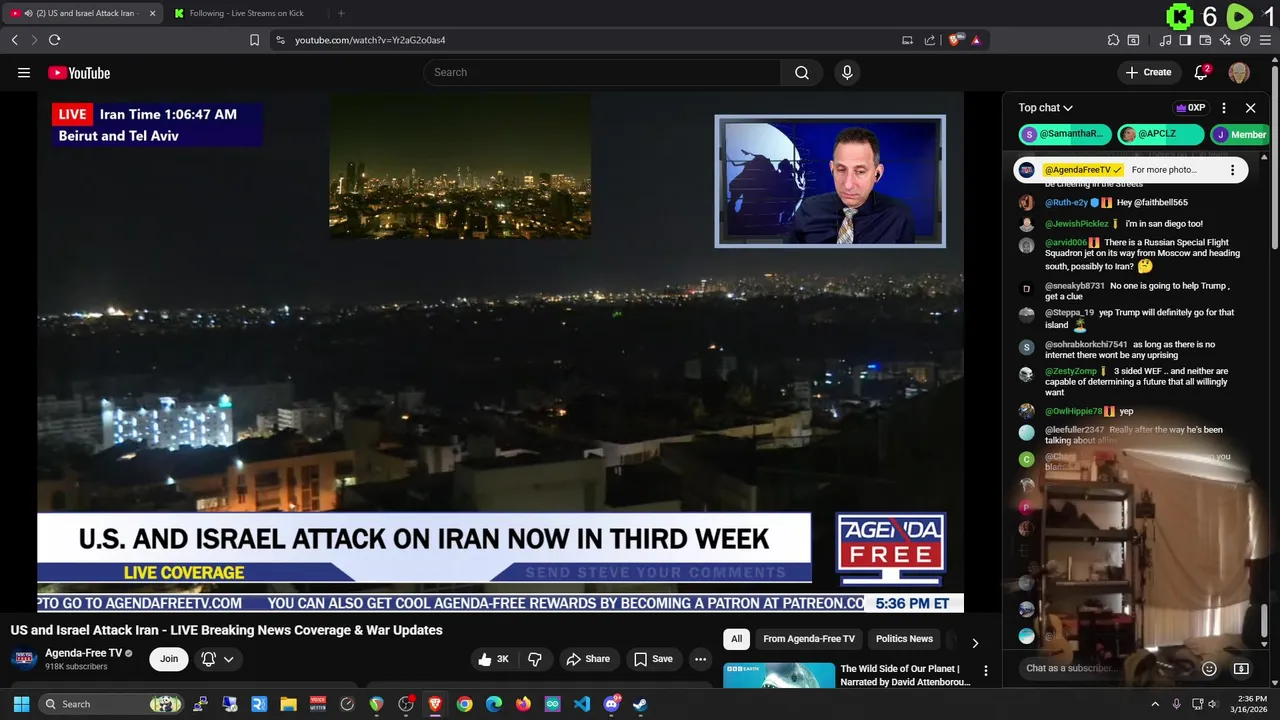
Task: Open the YouTube guide hamburger menu
Action: click(24, 72)
